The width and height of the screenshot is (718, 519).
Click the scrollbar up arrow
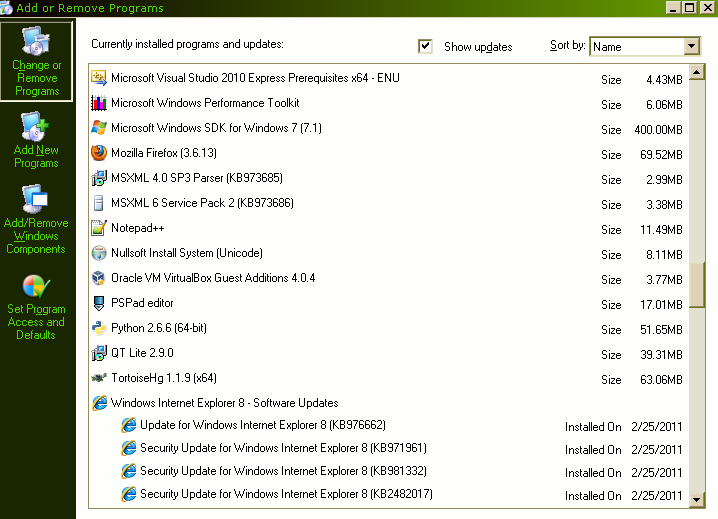(696, 72)
